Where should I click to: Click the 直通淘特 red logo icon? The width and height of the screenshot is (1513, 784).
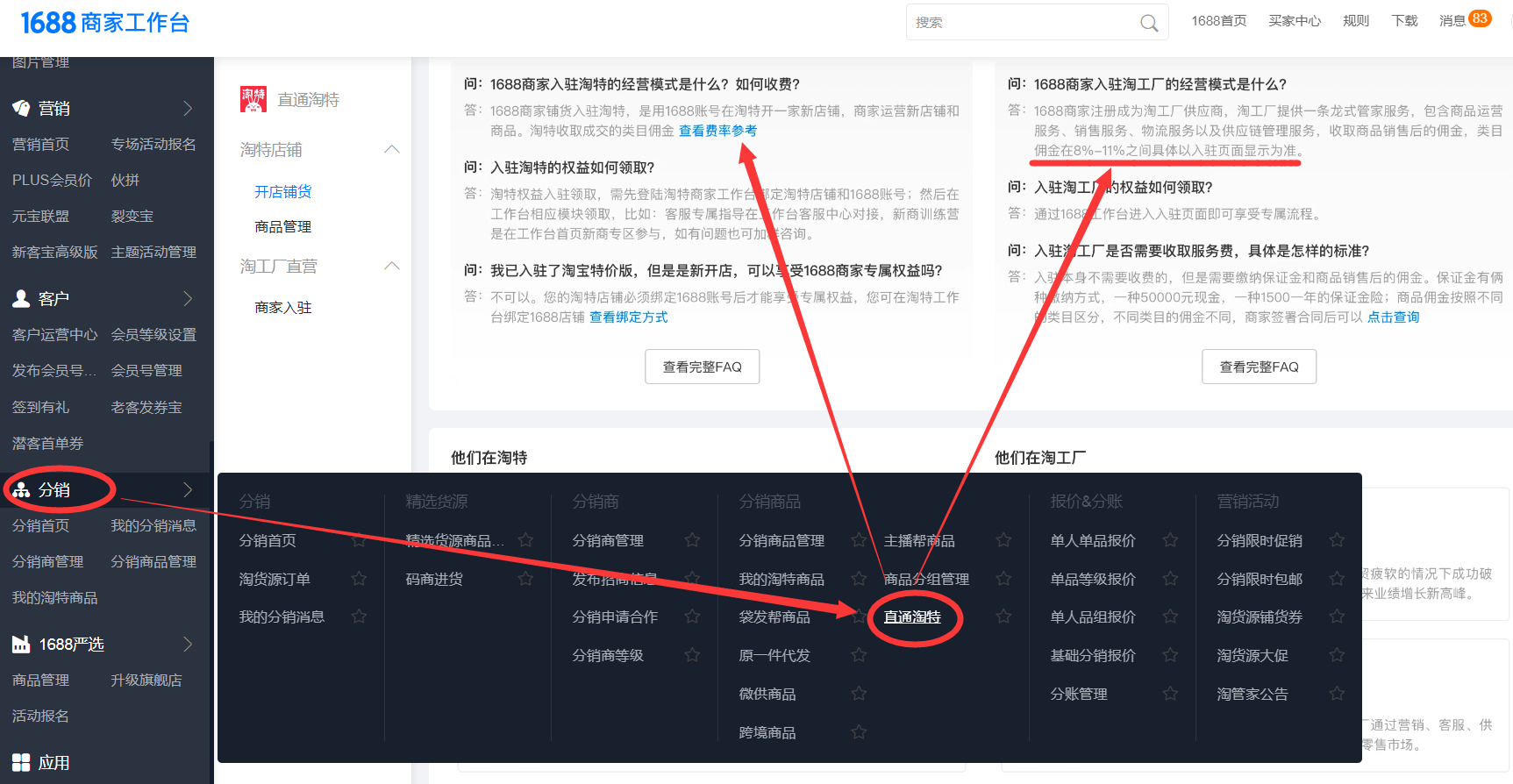(x=253, y=99)
